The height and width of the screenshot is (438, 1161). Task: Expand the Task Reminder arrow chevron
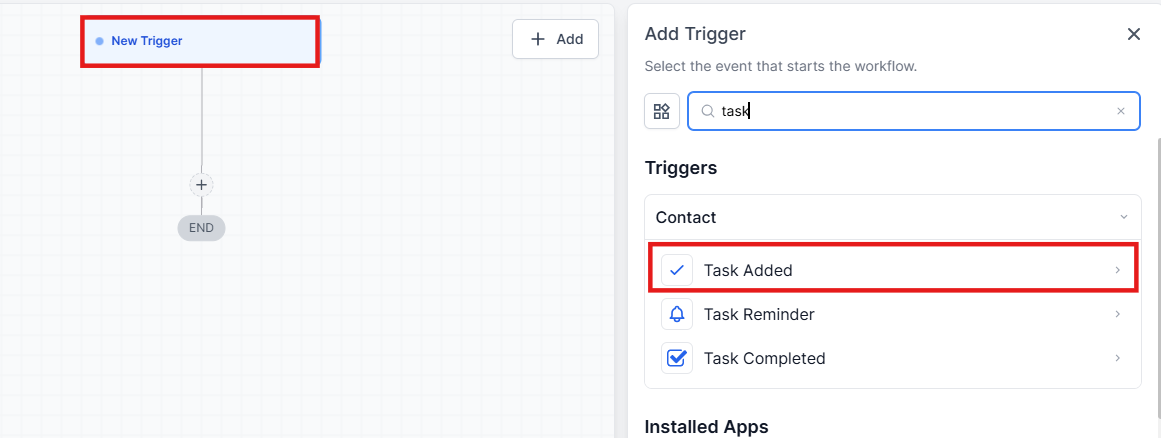click(1117, 314)
